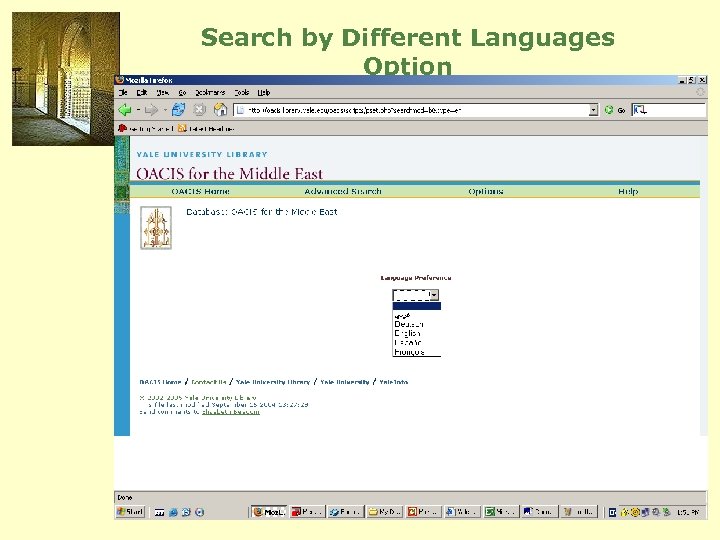Open the Go menu
Image resolution: width=720 pixels, height=540 pixels.
(182, 92)
